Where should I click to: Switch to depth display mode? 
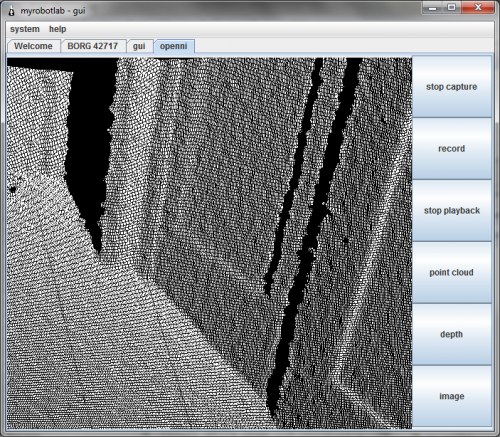(451, 334)
